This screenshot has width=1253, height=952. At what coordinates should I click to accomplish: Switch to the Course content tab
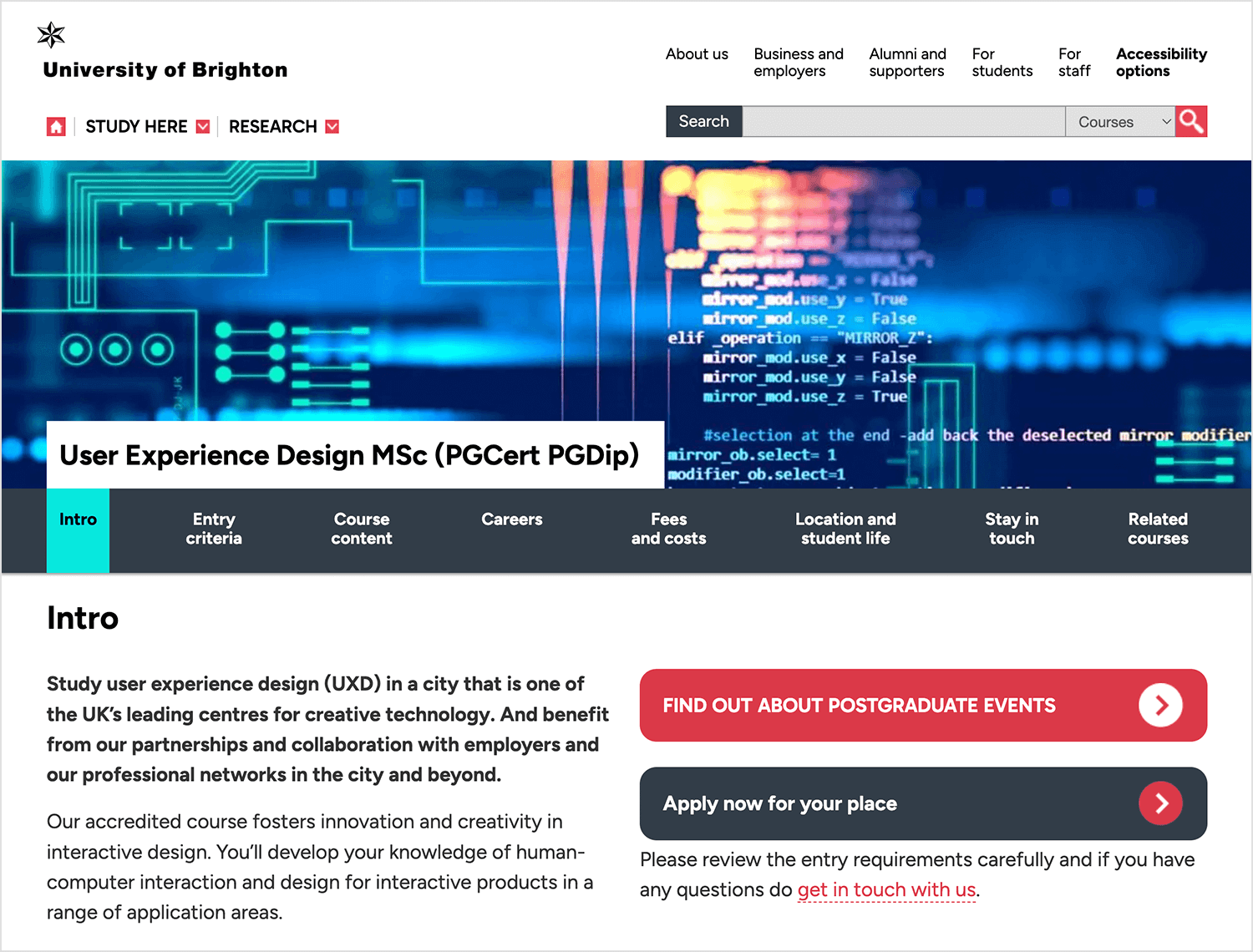click(362, 529)
